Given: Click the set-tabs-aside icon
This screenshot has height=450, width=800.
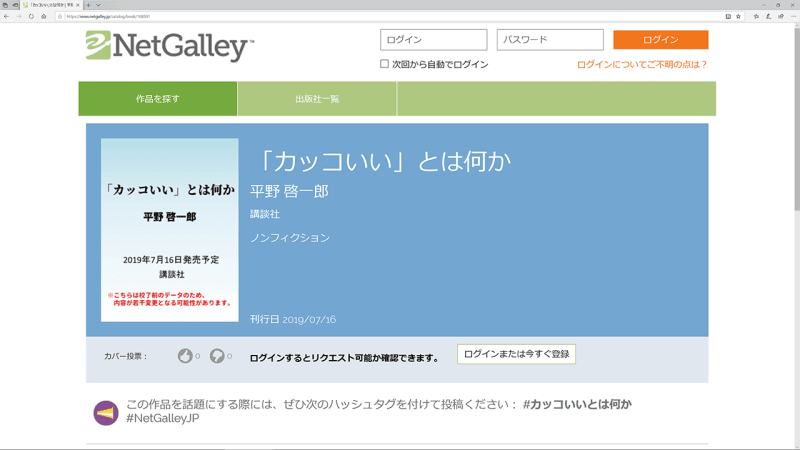Looking at the screenshot, I should coord(15,5).
